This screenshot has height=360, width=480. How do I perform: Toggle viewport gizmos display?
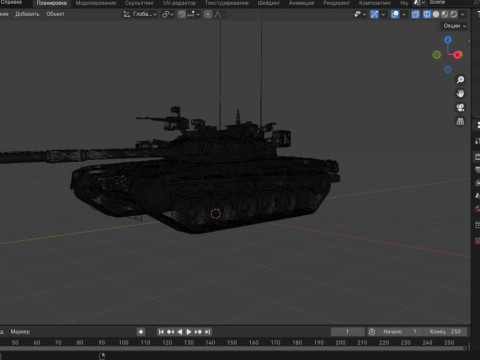click(x=374, y=14)
